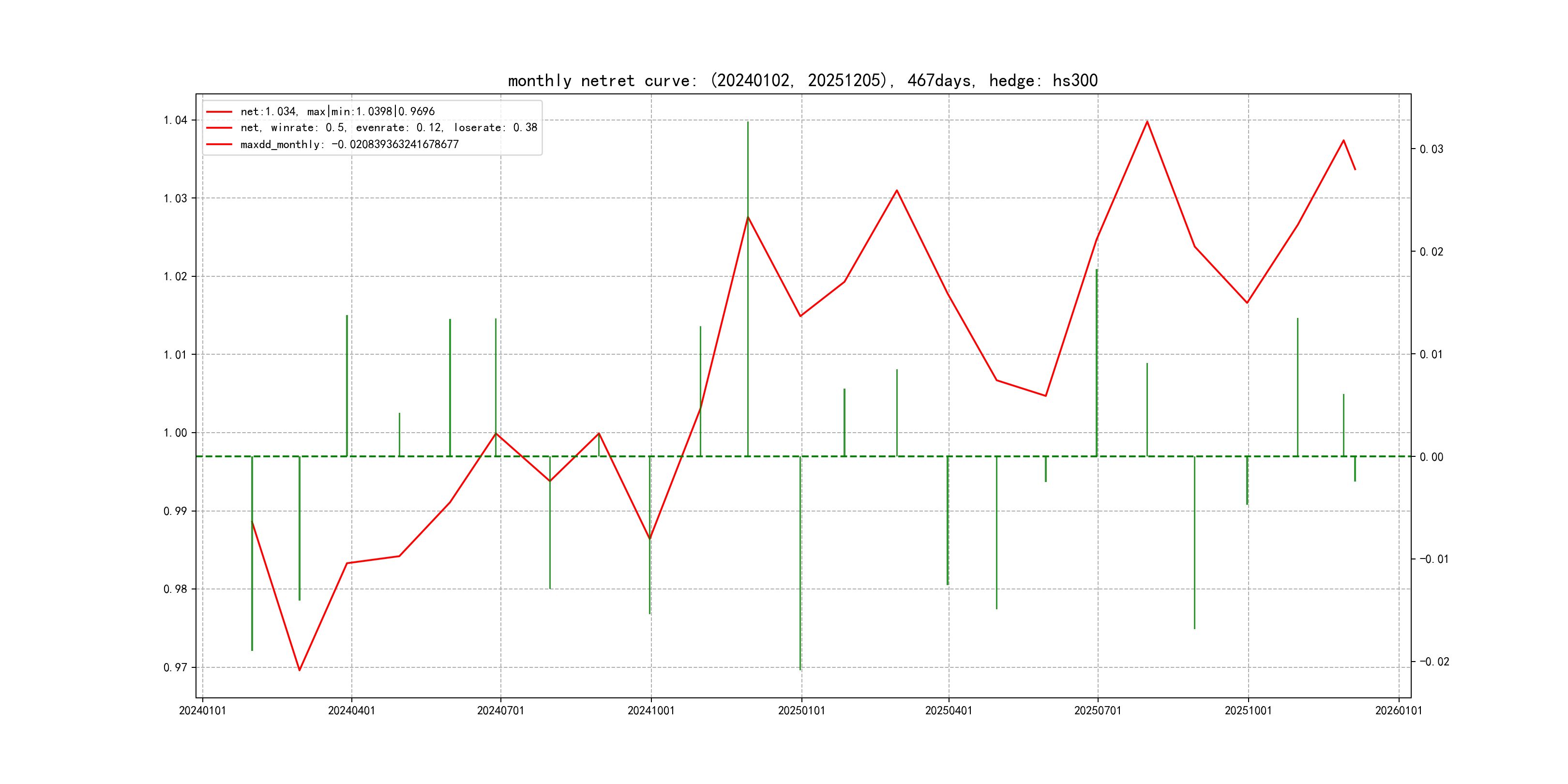
Task: Click the 1.00 left y-axis label
Action: pos(175,433)
